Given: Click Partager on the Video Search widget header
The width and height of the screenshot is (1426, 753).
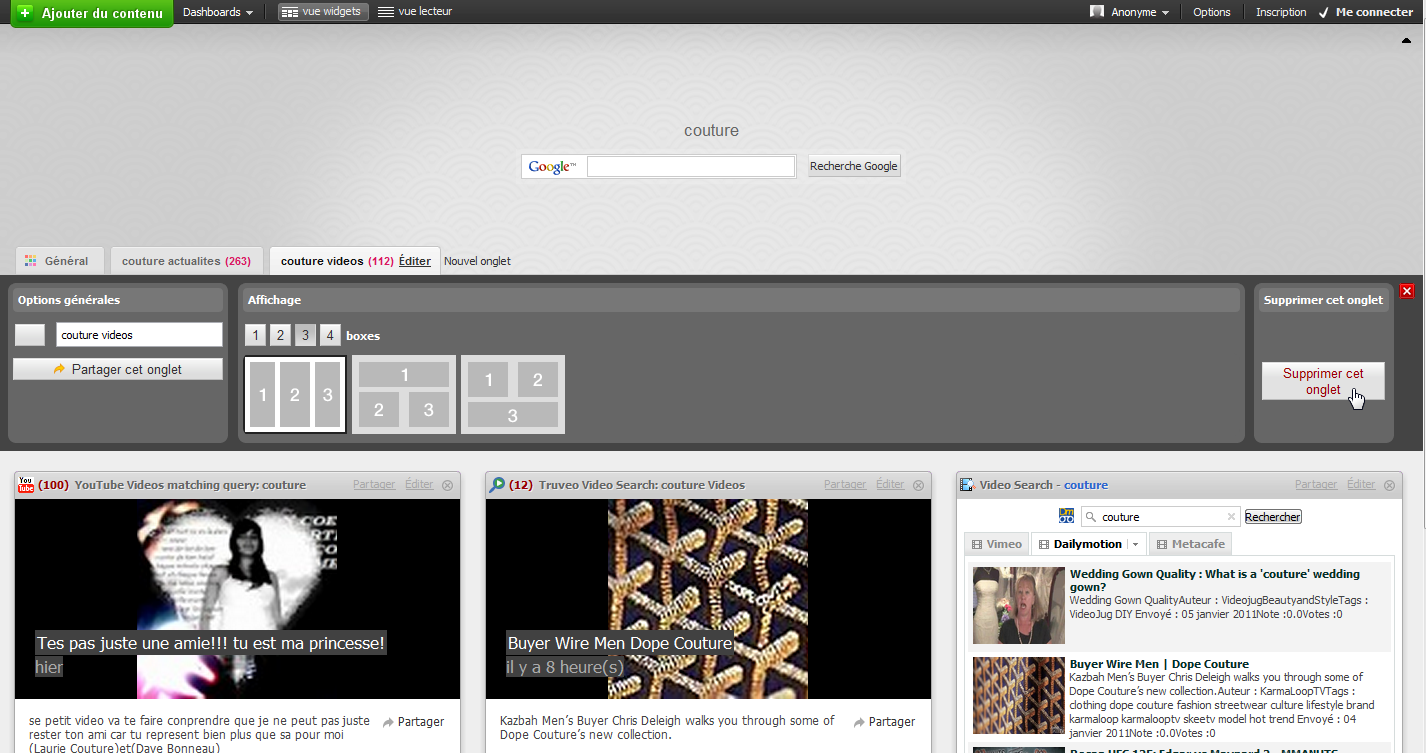Looking at the screenshot, I should click(x=1316, y=484).
